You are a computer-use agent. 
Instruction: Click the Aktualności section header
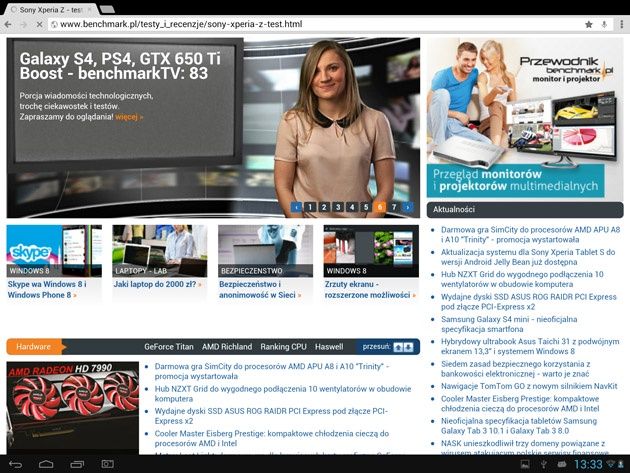point(525,210)
